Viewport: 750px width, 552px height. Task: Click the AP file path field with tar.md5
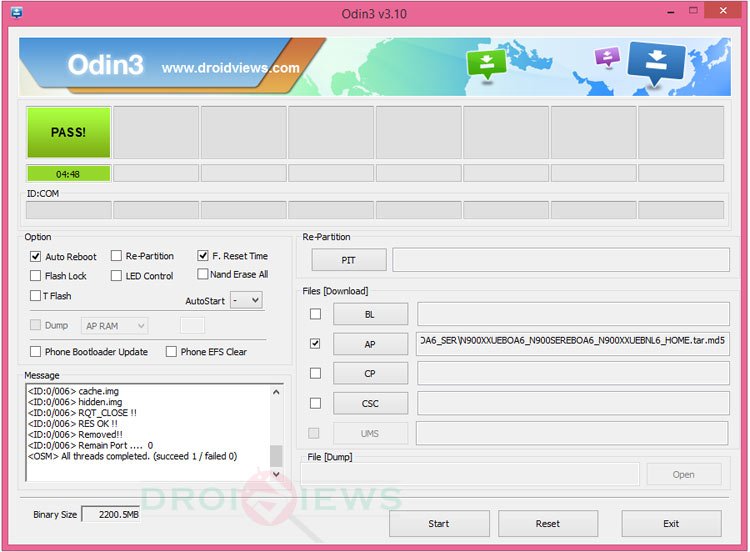coord(573,343)
